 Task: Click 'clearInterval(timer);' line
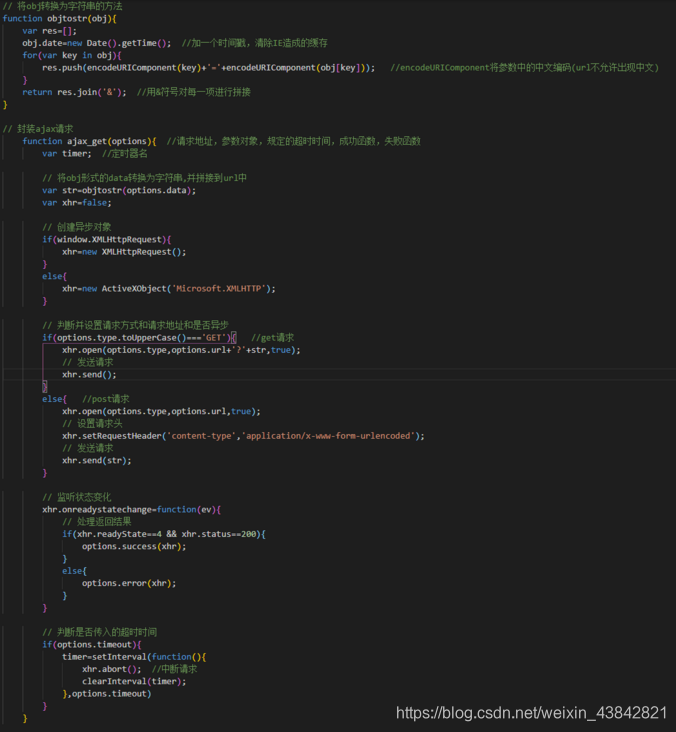(x=134, y=682)
